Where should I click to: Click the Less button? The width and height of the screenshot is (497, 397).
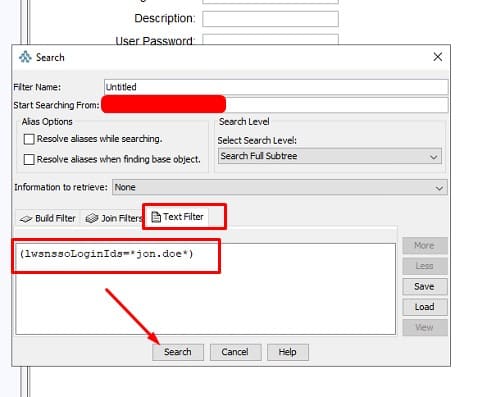(x=425, y=266)
